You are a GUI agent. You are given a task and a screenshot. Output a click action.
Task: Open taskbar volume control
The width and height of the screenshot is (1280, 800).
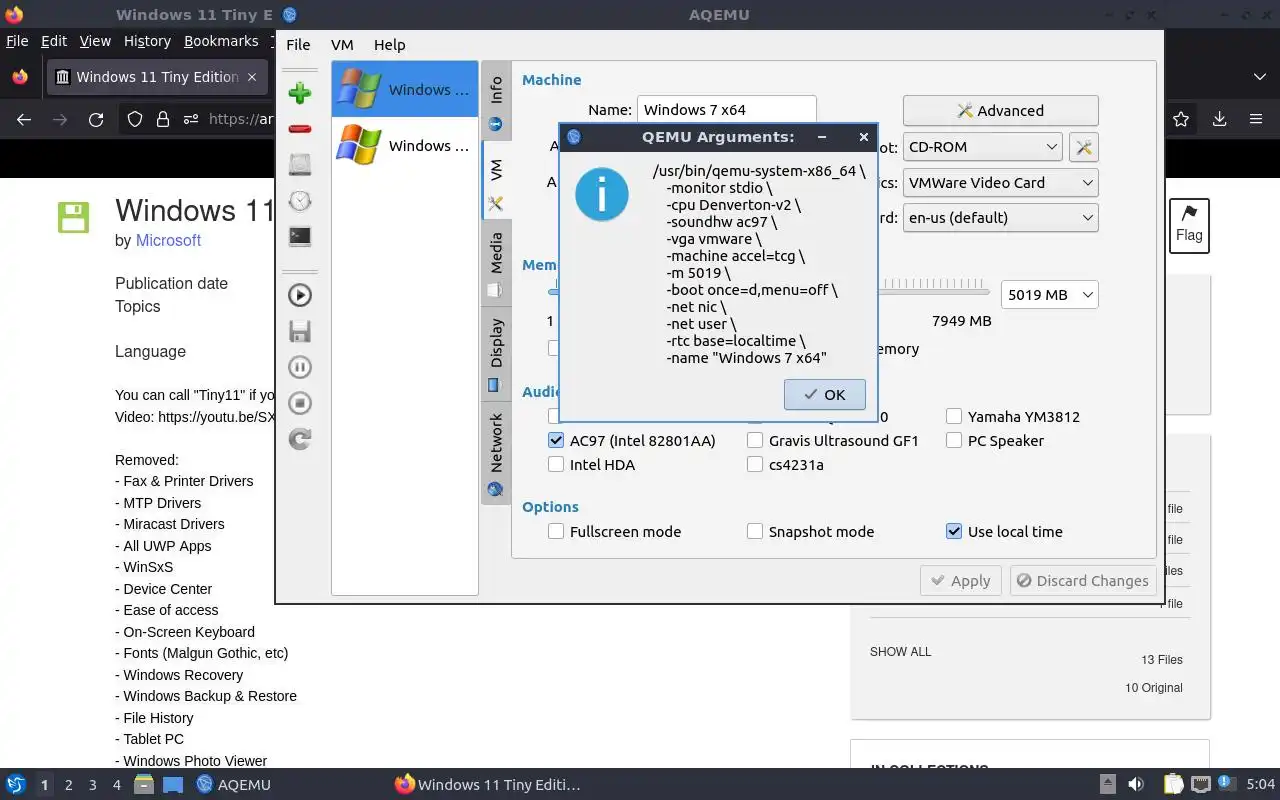pos(1135,784)
